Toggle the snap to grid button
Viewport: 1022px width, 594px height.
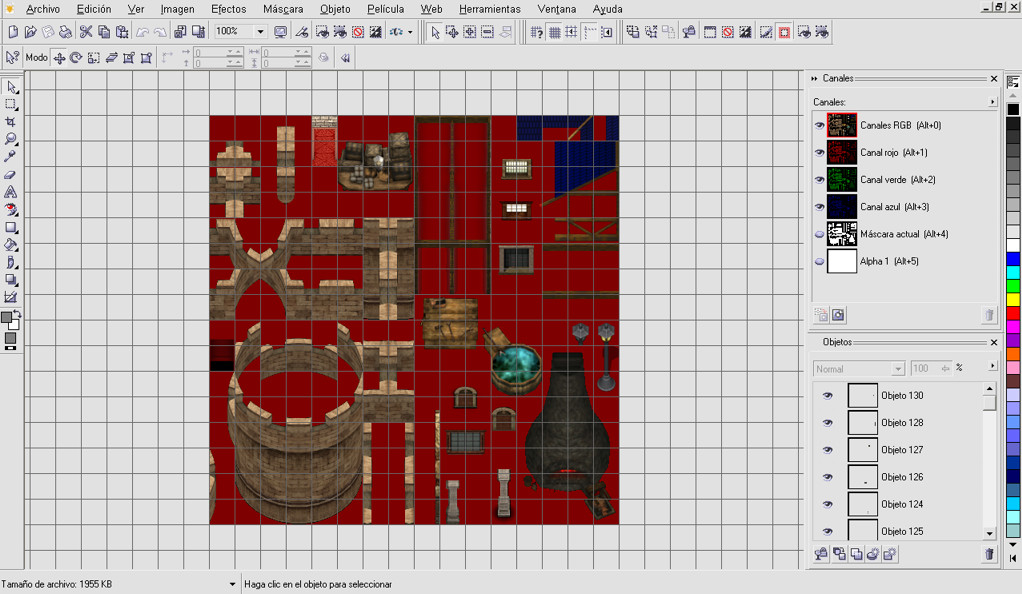pyautogui.click(x=572, y=32)
